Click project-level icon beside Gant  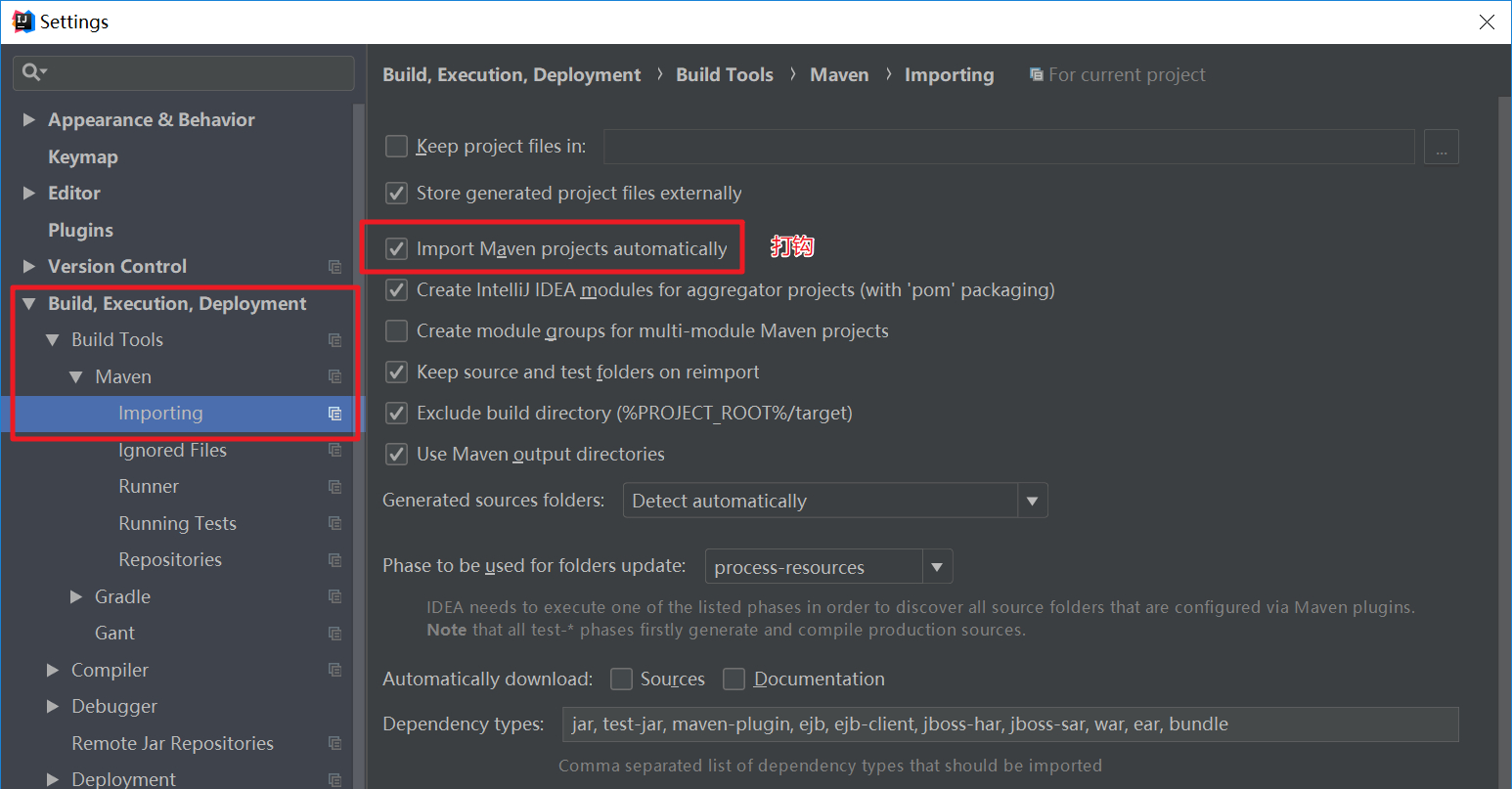pos(334,634)
